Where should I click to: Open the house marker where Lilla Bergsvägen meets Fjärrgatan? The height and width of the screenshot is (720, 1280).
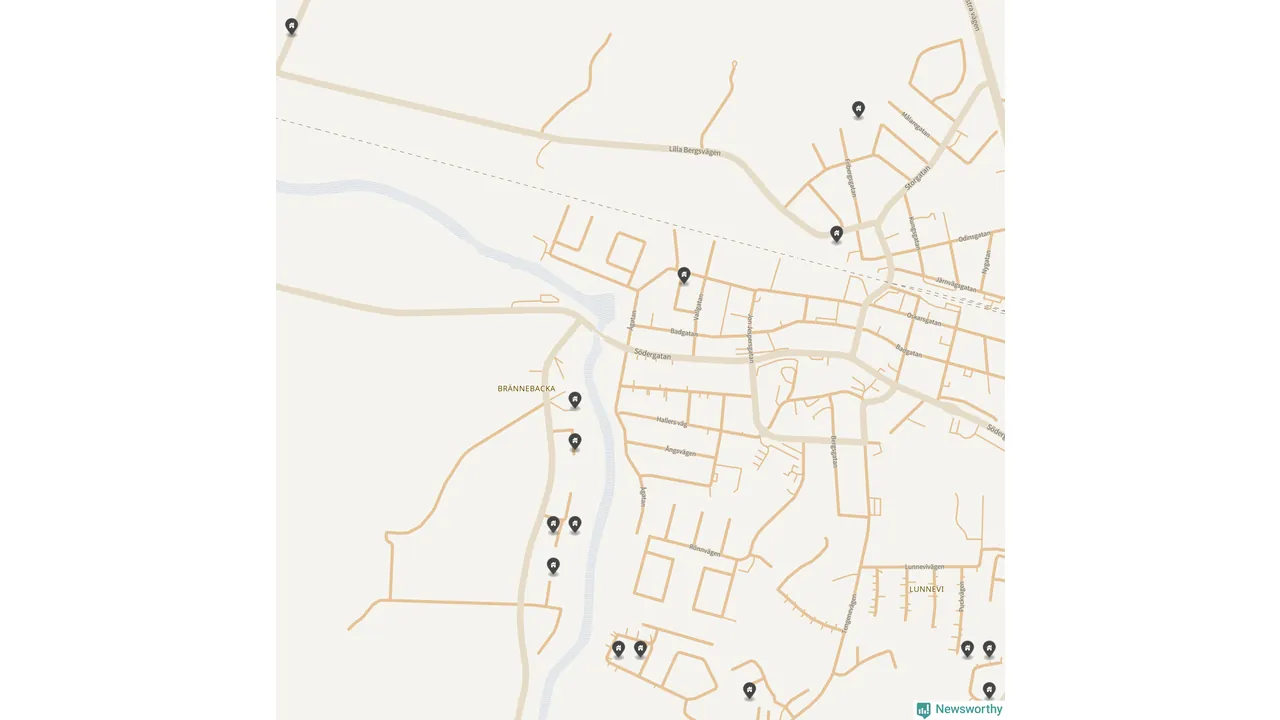click(837, 234)
